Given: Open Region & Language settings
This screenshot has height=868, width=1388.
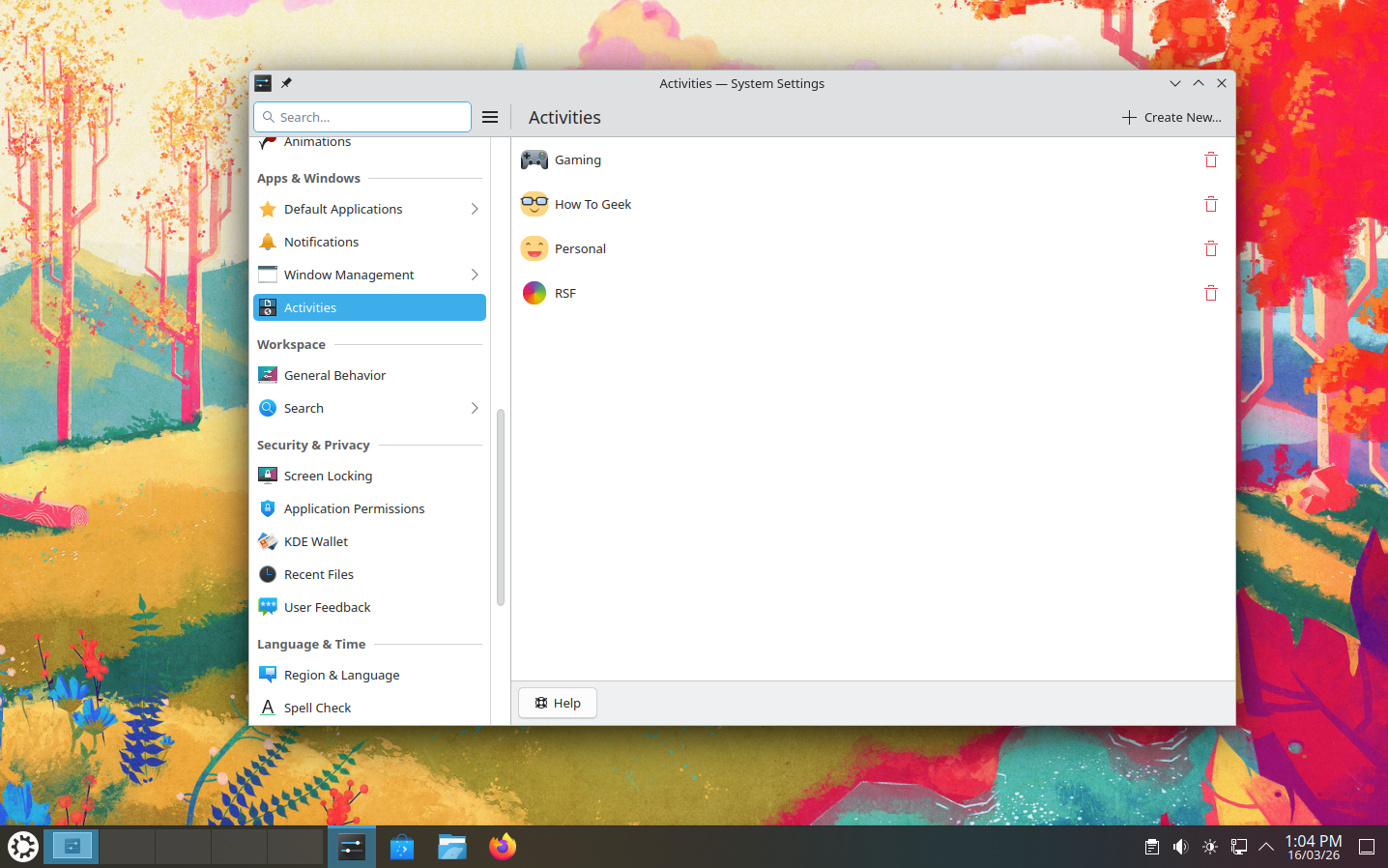Looking at the screenshot, I should tap(369, 675).
